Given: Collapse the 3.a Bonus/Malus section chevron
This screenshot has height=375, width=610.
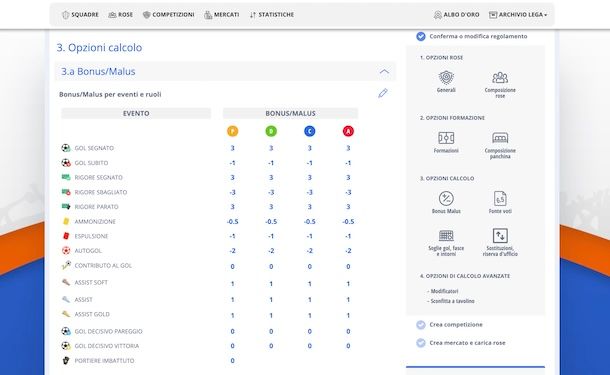Looking at the screenshot, I should [384, 72].
